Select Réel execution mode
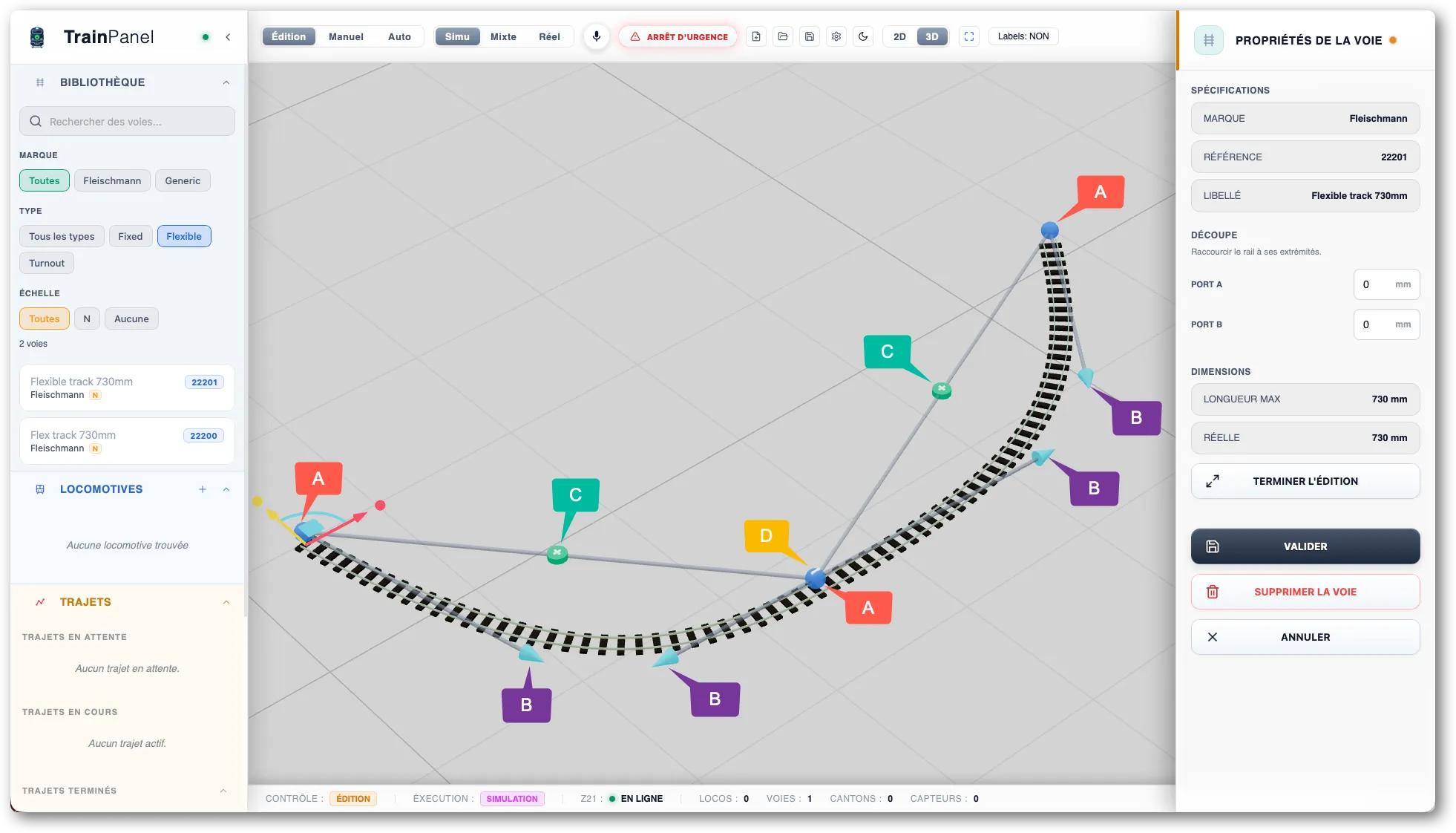 (x=549, y=36)
